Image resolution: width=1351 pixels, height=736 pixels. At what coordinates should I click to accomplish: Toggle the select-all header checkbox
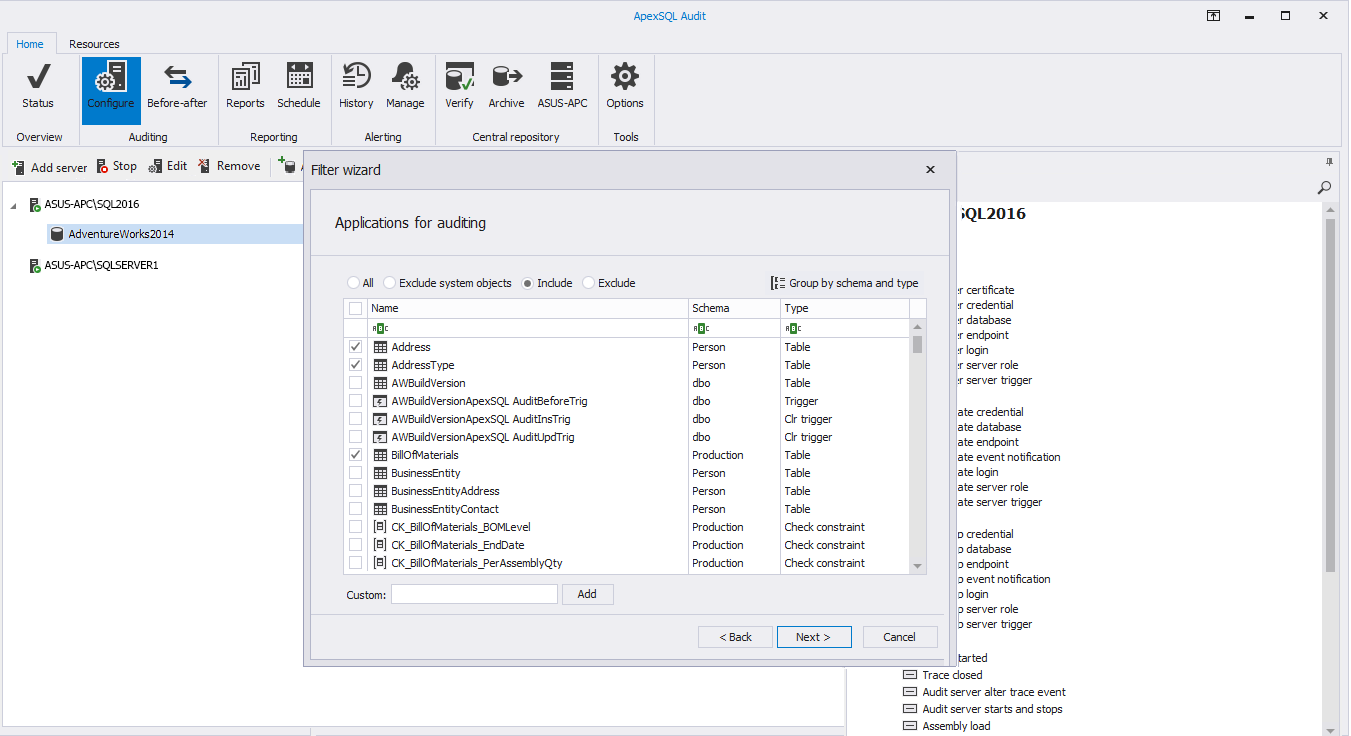(355, 309)
